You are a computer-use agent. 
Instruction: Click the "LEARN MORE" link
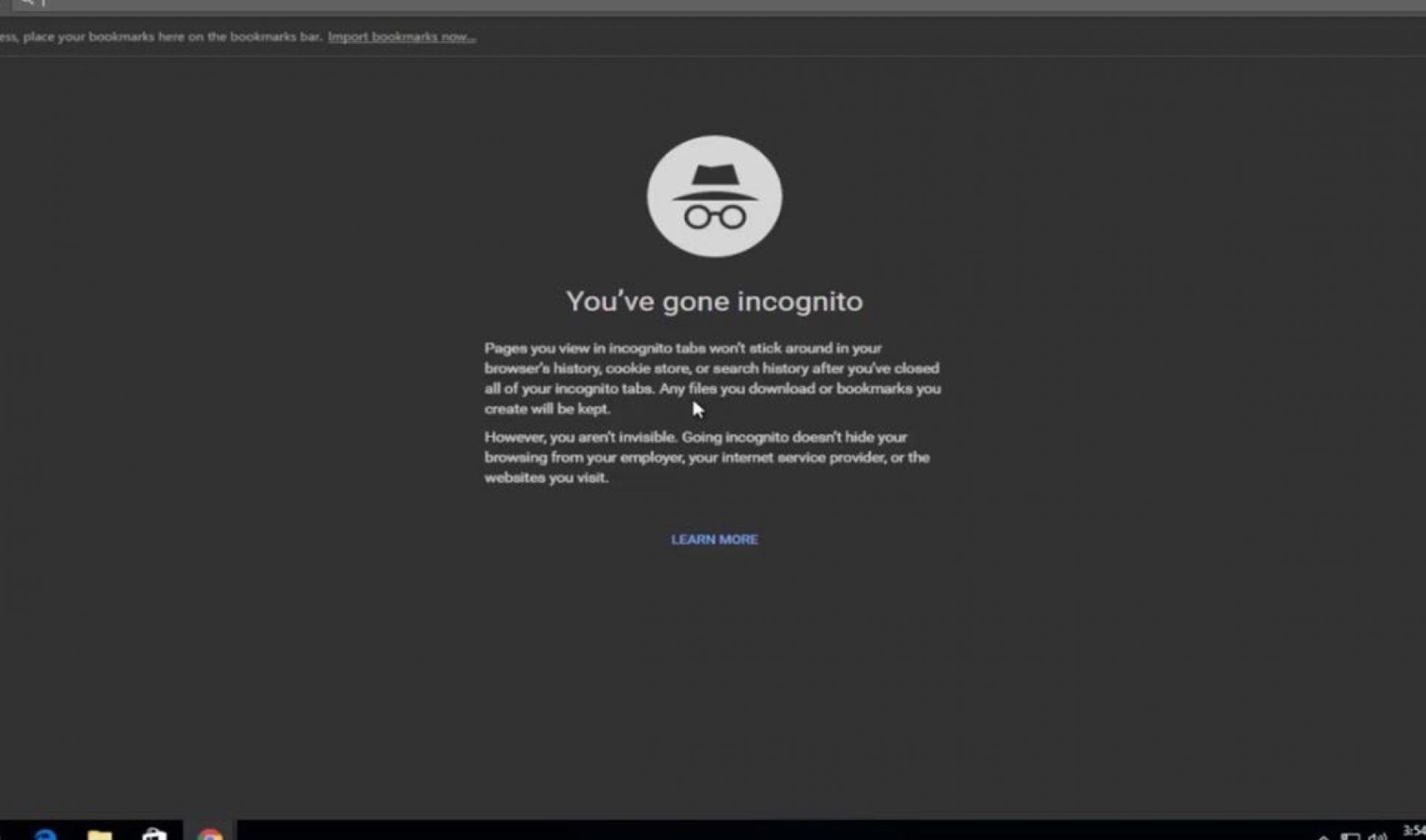[x=714, y=540]
